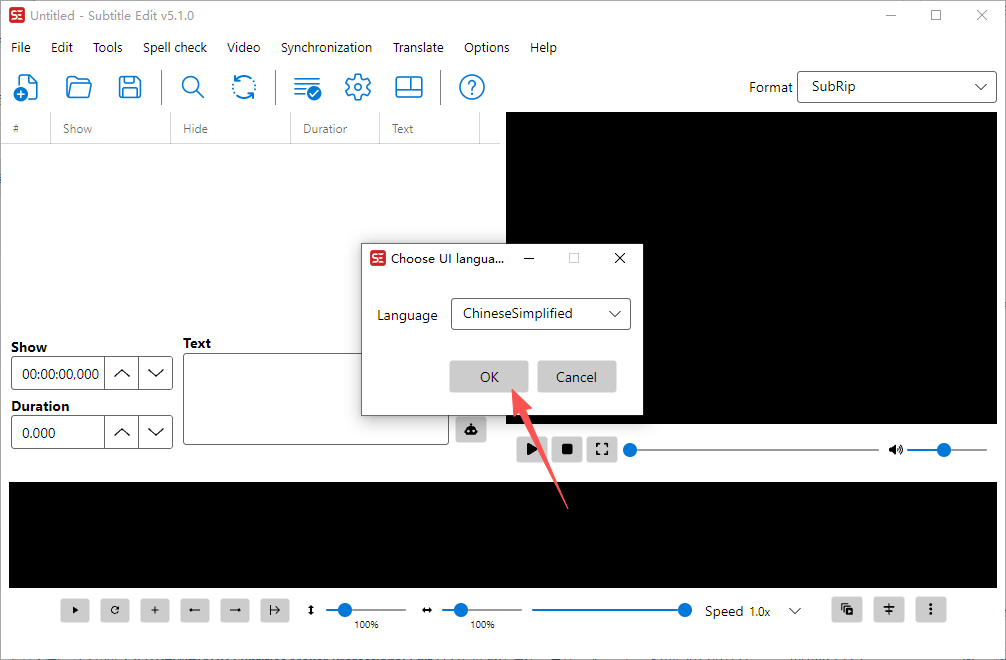This screenshot has height=660, width=1006.
Task: Open the Synchronization menu
Action: click(x=326, y=47)
